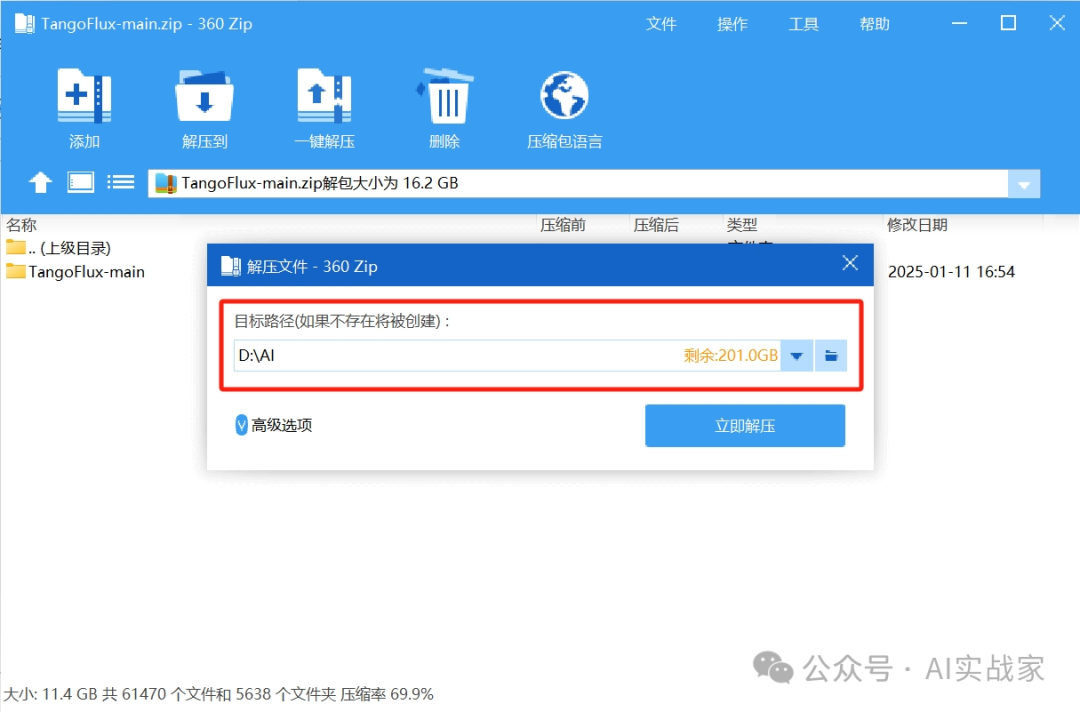Open the 工具 menu
This screenshot has height=712, width=1080.
point(803,24)
